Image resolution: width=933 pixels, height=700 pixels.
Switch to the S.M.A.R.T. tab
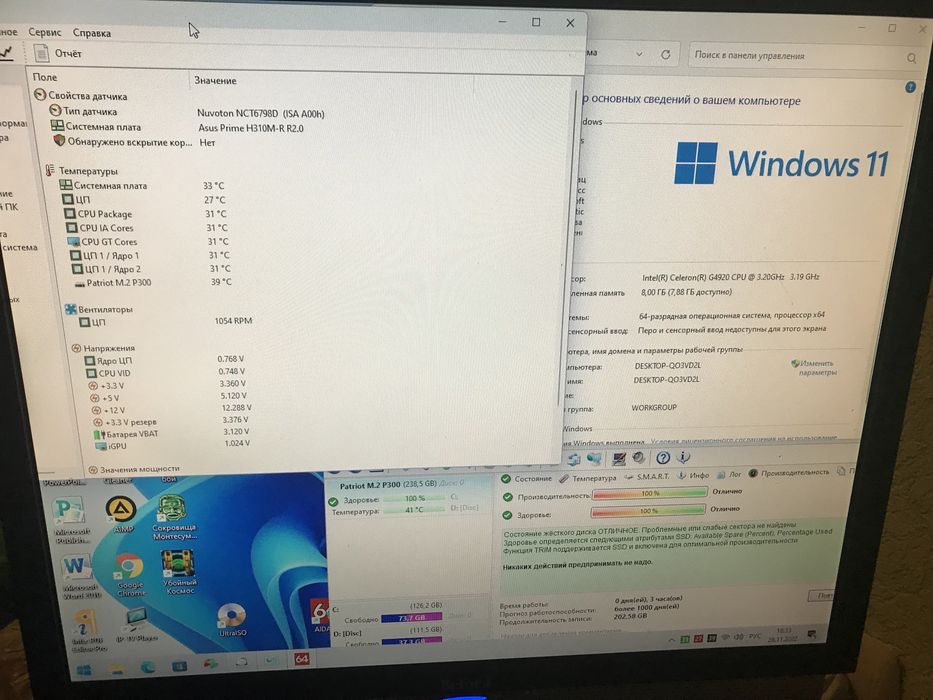647,476
